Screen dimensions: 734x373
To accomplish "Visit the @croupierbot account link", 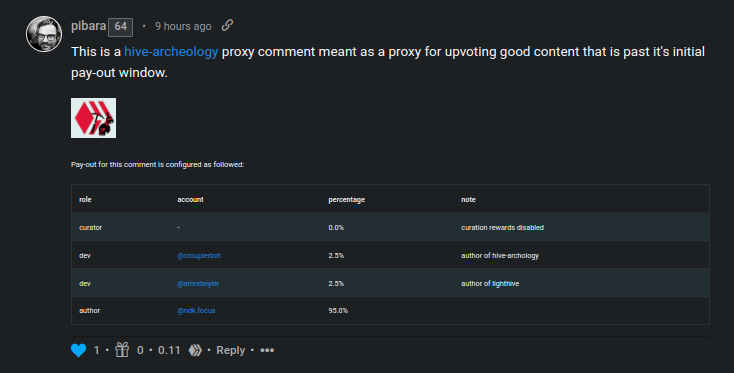I will (x=198, y=256).
